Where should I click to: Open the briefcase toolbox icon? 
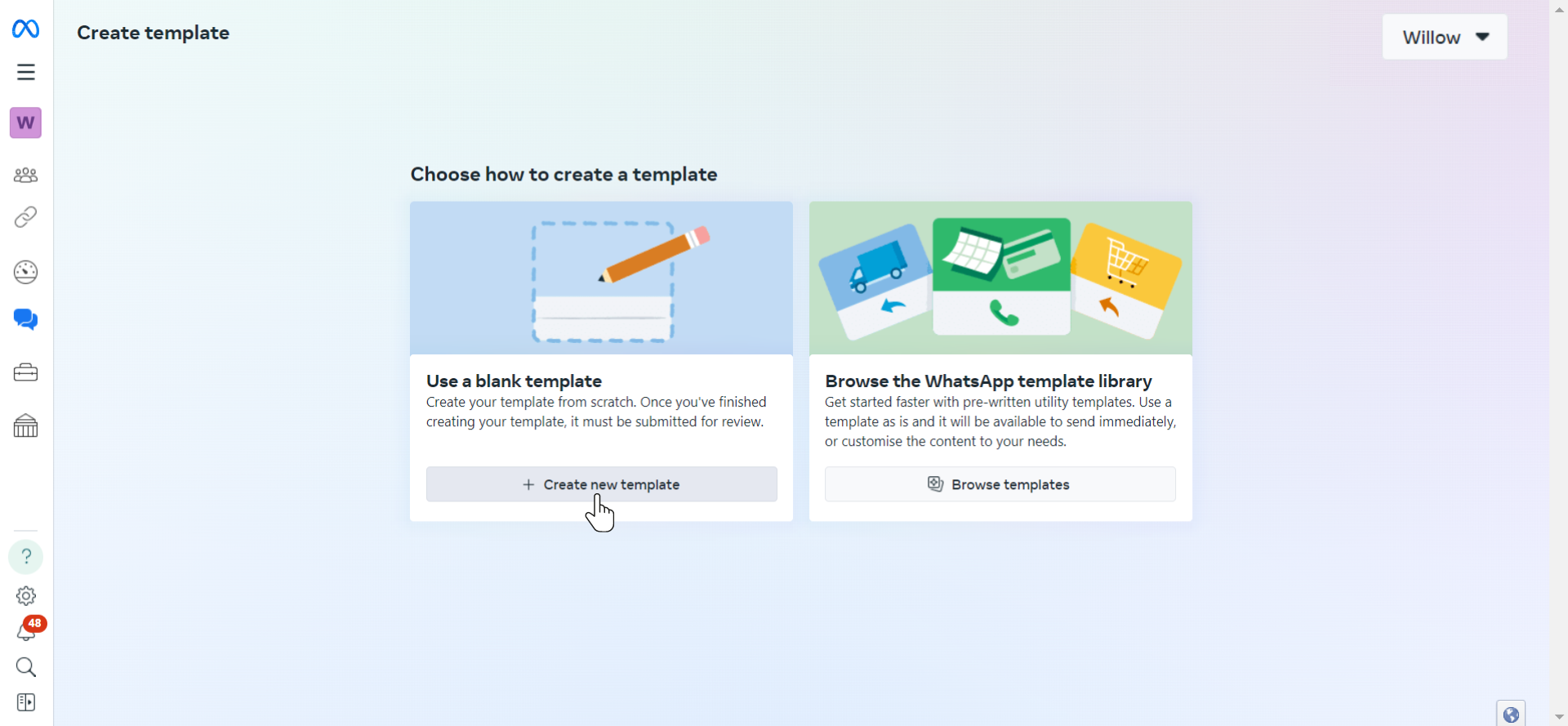tap(26, 372)
